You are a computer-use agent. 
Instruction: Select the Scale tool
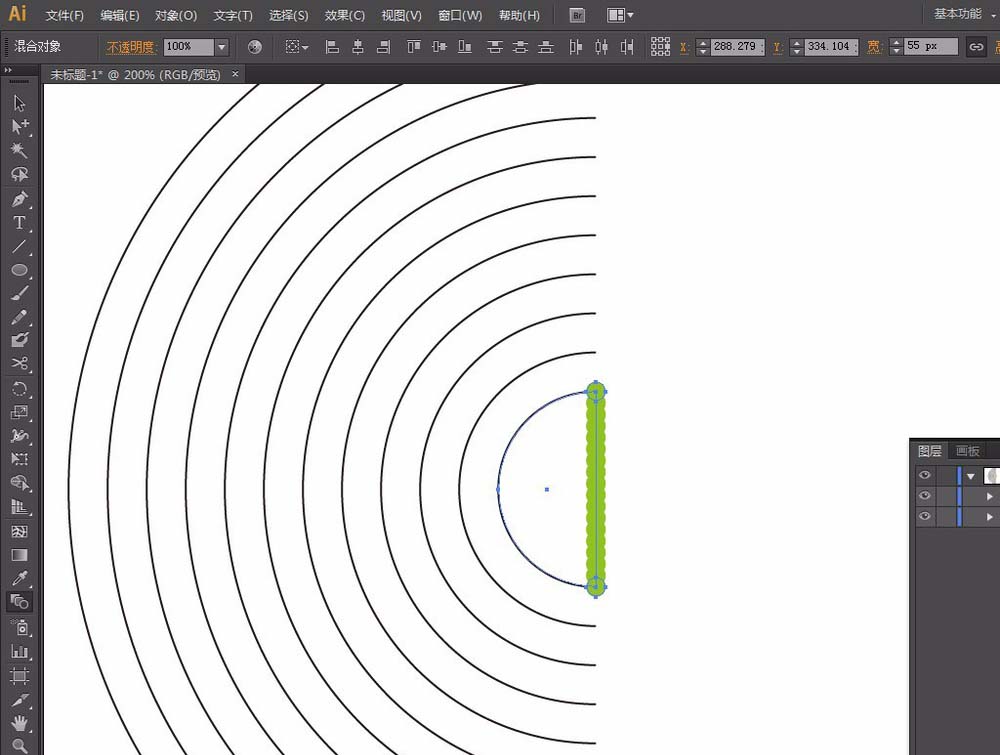point(19,412)
